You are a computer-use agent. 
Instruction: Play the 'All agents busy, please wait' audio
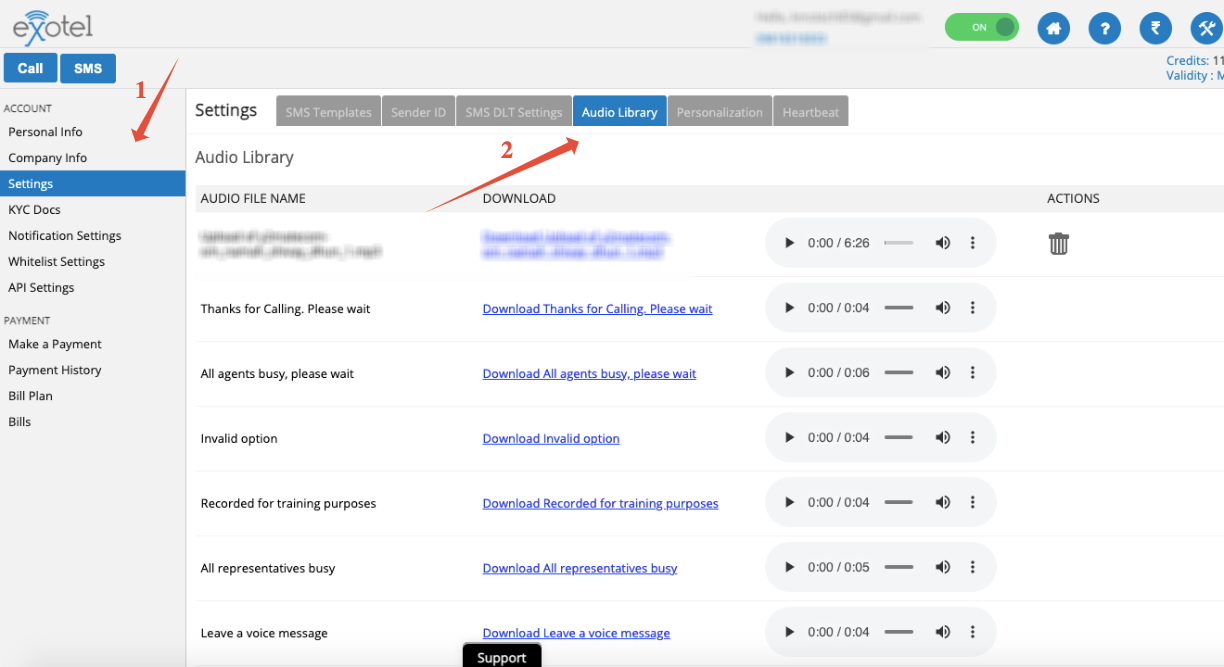coord(789,373)
